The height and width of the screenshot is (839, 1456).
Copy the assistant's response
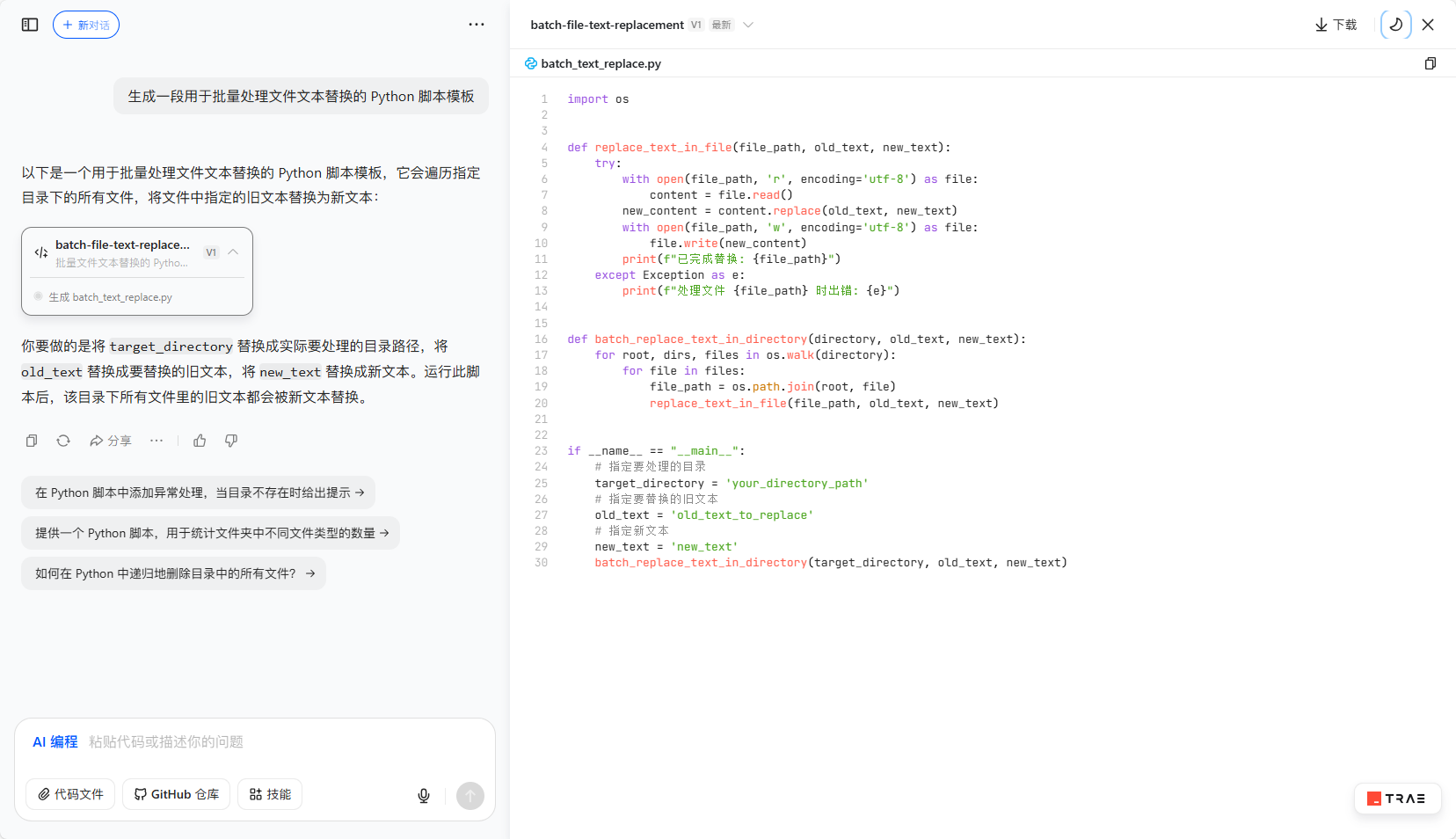[x=32, y=440]
